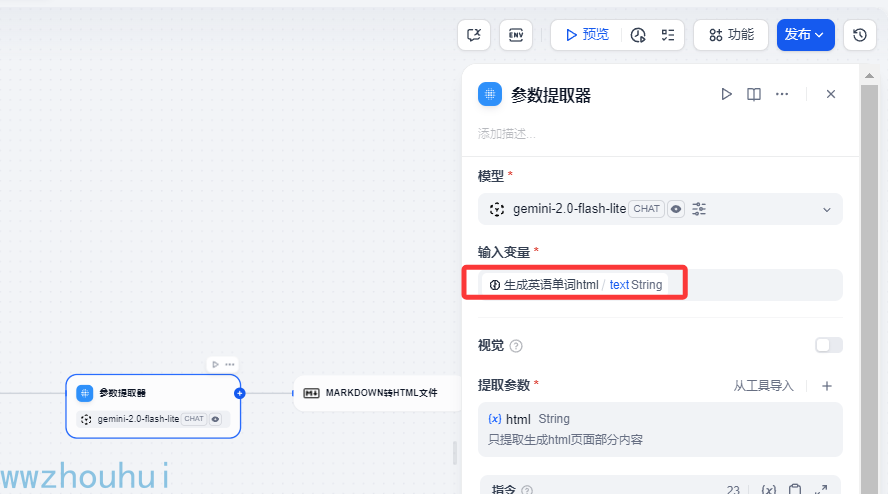Viewport: 888px width, 494px height.
Task: Copy the 指令 instruction content
Action: [795, 489]
